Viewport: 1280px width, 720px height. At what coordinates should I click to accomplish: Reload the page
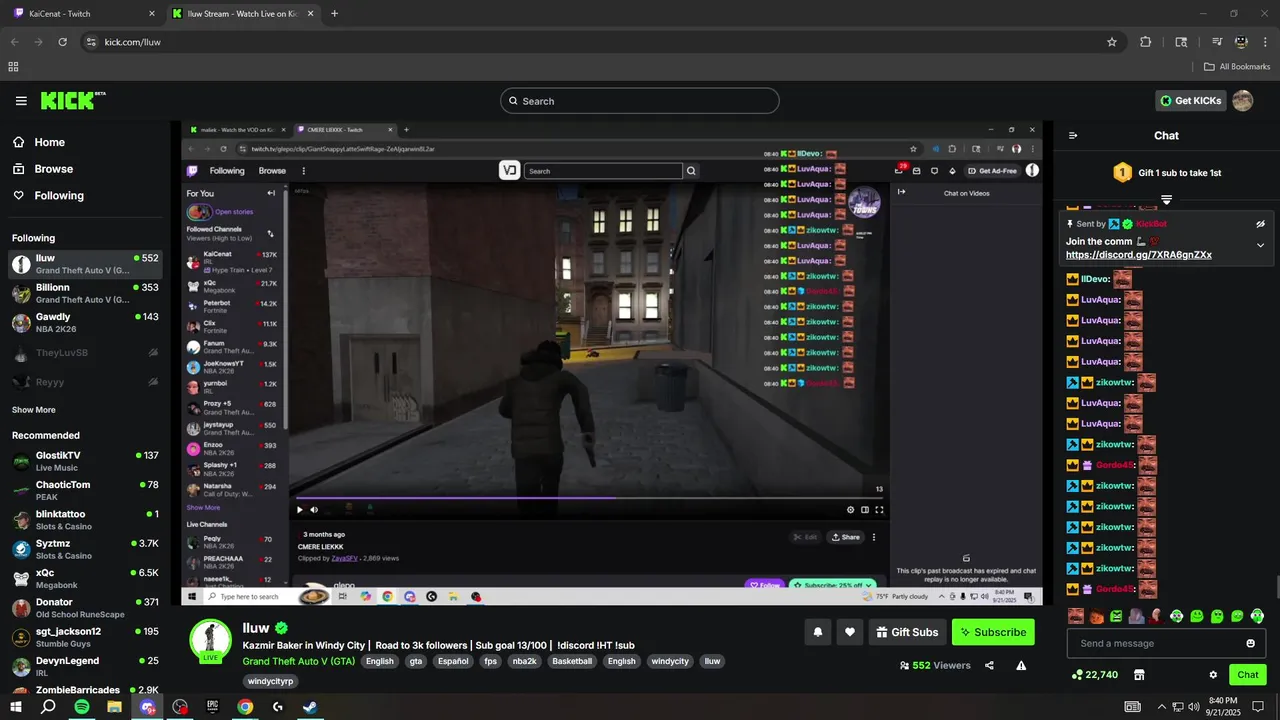tap(62, 42)
